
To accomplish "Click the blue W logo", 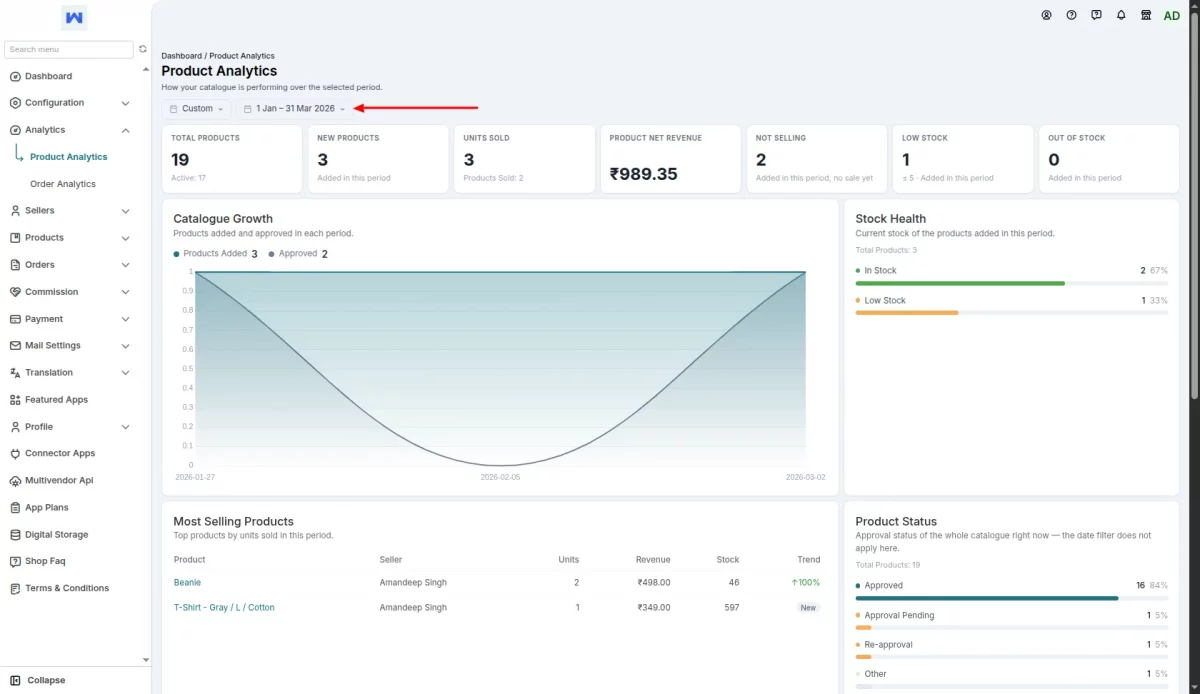I will pos(74,18).
